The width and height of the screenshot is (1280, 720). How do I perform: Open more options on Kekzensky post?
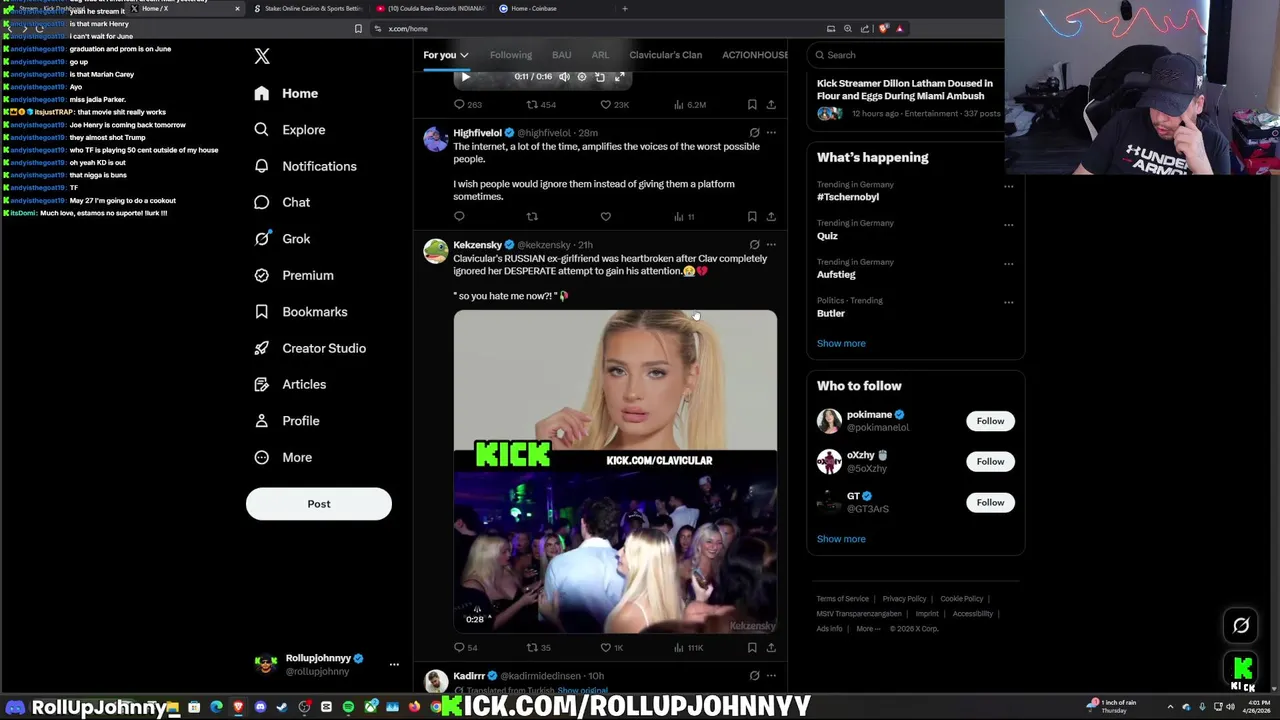[771, 244]
